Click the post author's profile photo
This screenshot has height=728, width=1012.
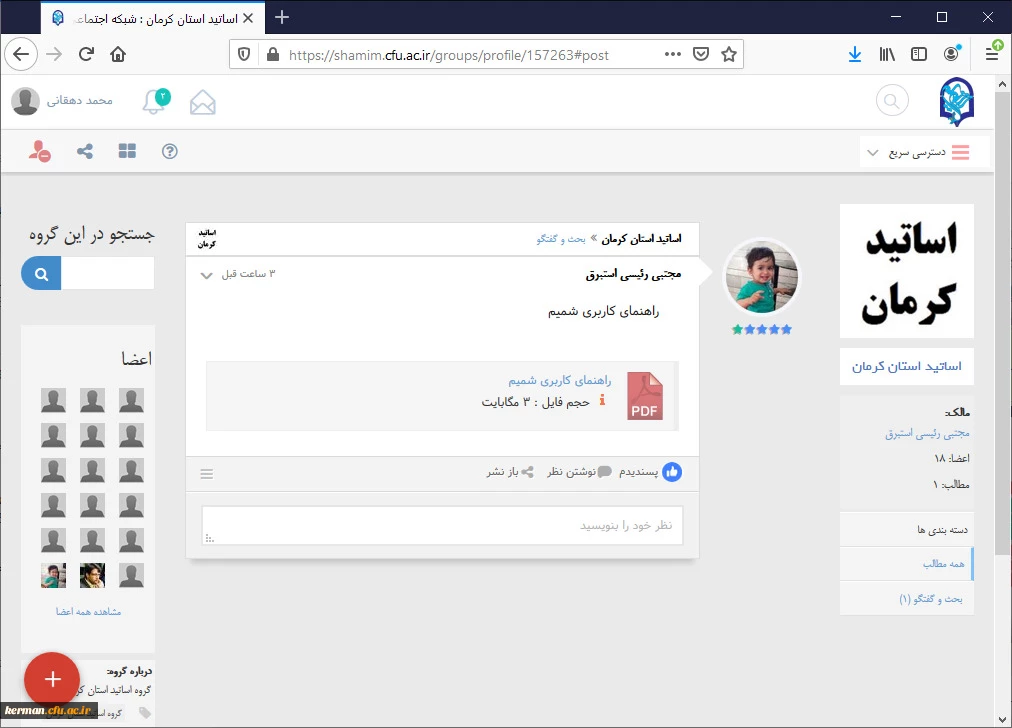(x=762, y=277)
